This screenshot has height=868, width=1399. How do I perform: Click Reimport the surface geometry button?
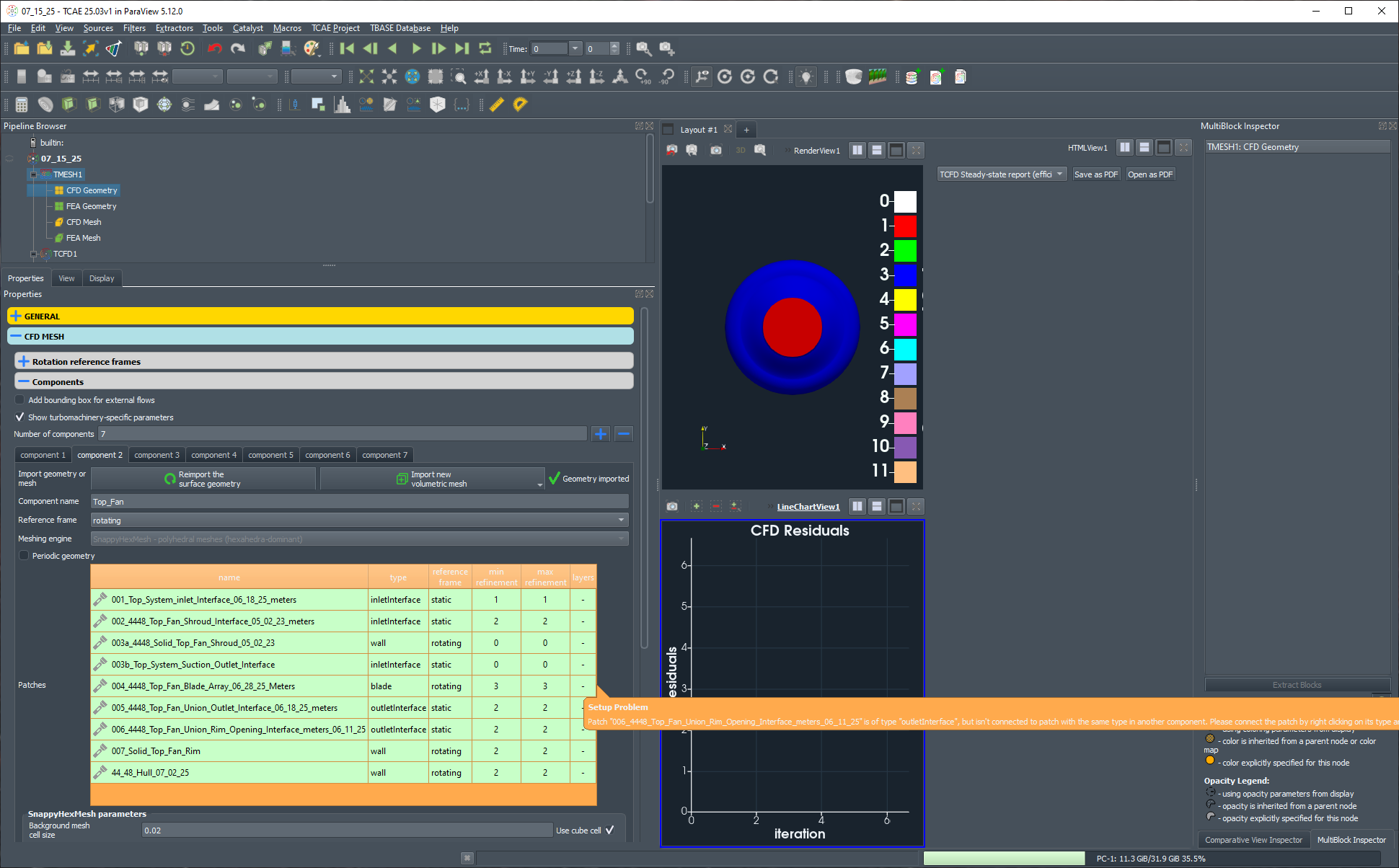click(203, 479)
